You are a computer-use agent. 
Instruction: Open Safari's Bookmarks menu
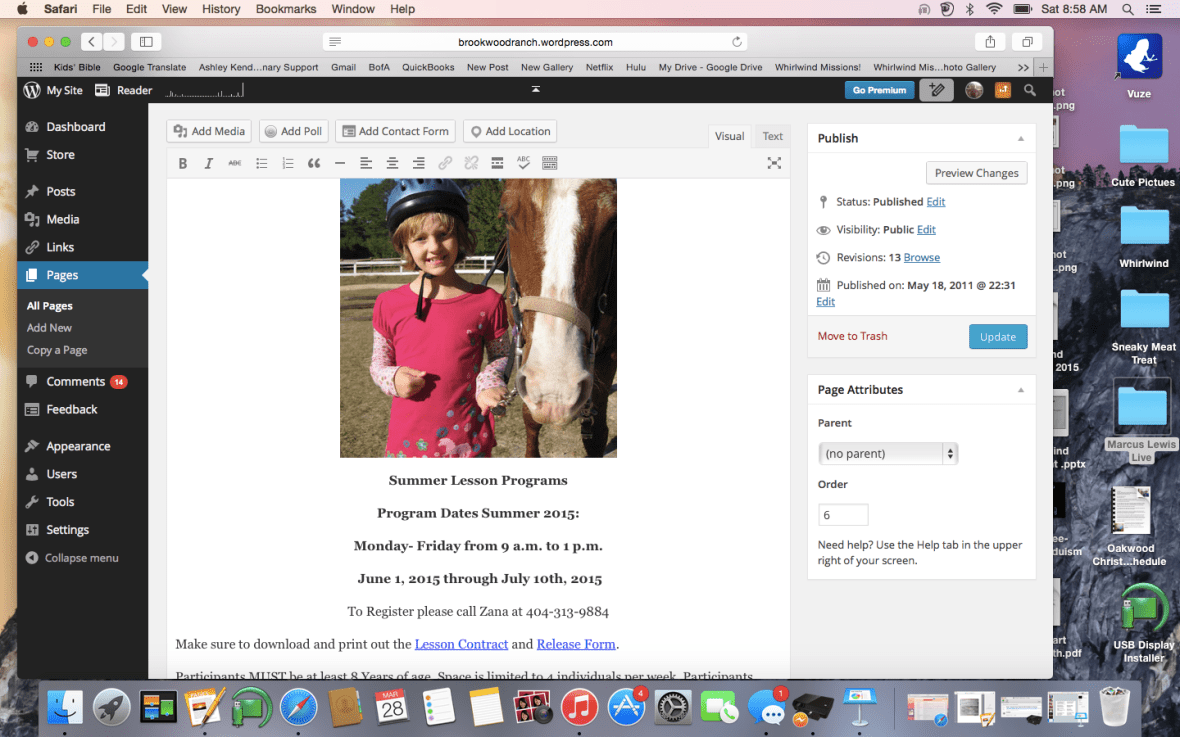(x=285, y=9)
